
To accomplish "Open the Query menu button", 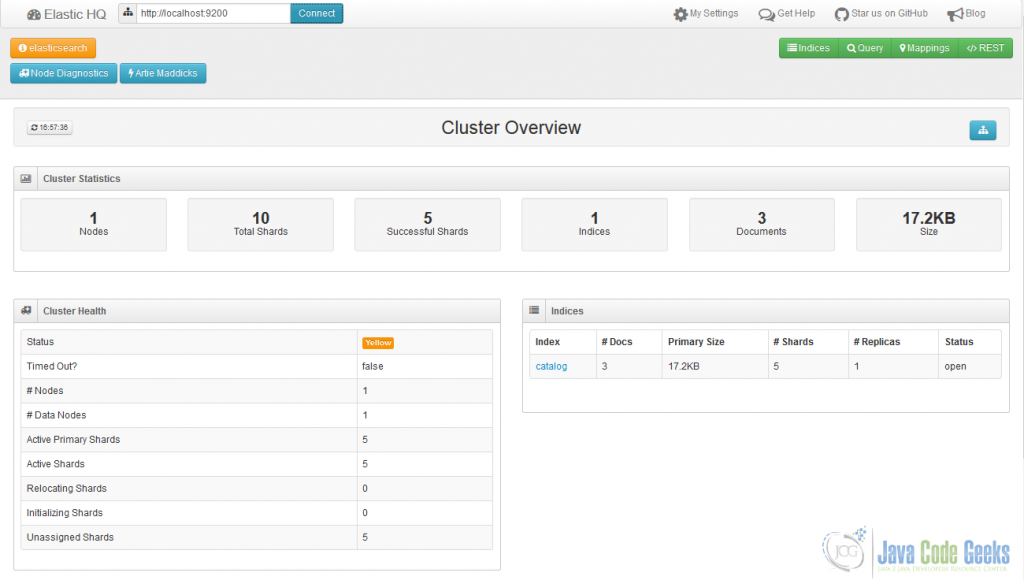I will point(865,48).
